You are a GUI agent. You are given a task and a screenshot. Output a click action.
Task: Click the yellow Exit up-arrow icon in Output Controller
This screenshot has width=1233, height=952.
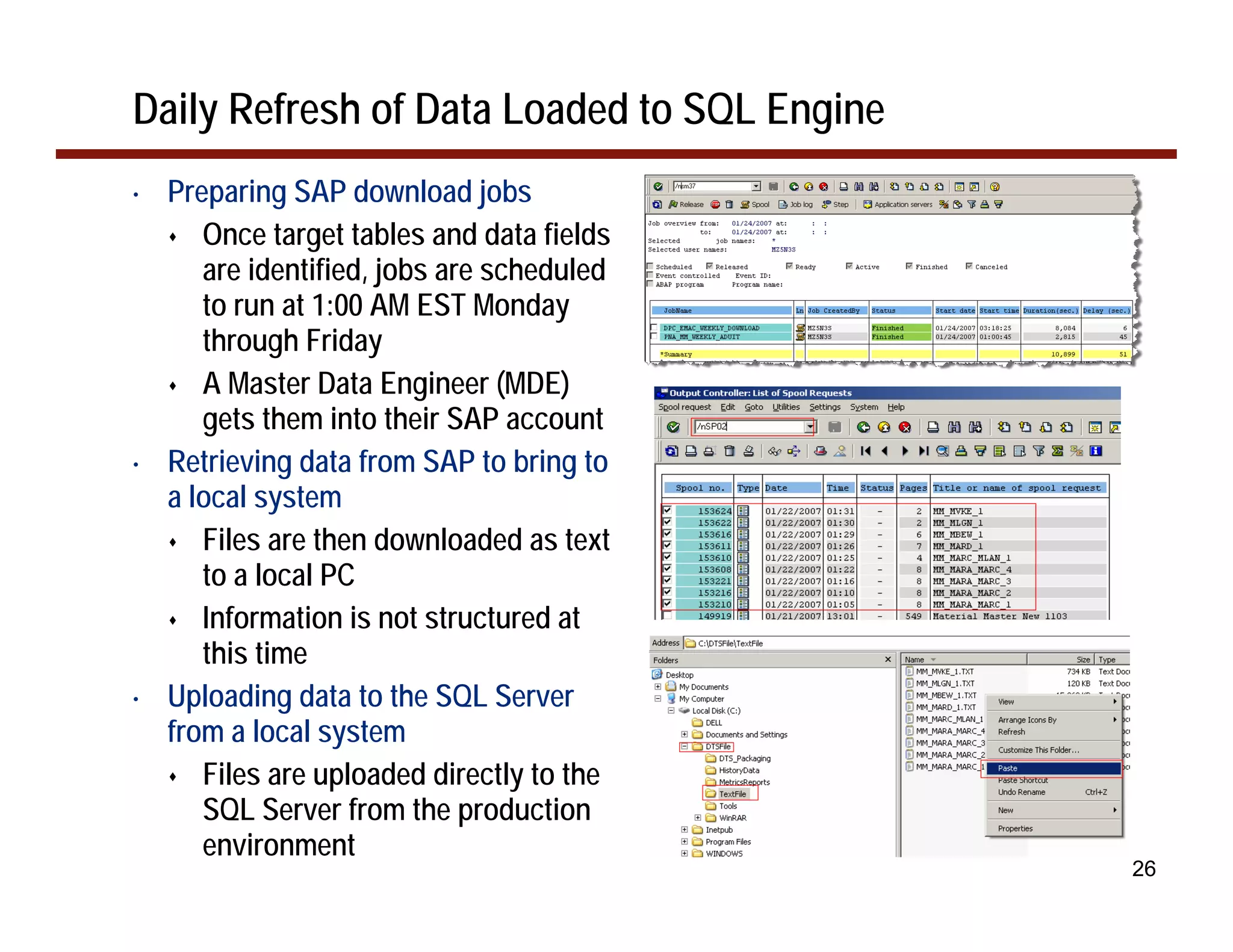click(x=884, y=427)
